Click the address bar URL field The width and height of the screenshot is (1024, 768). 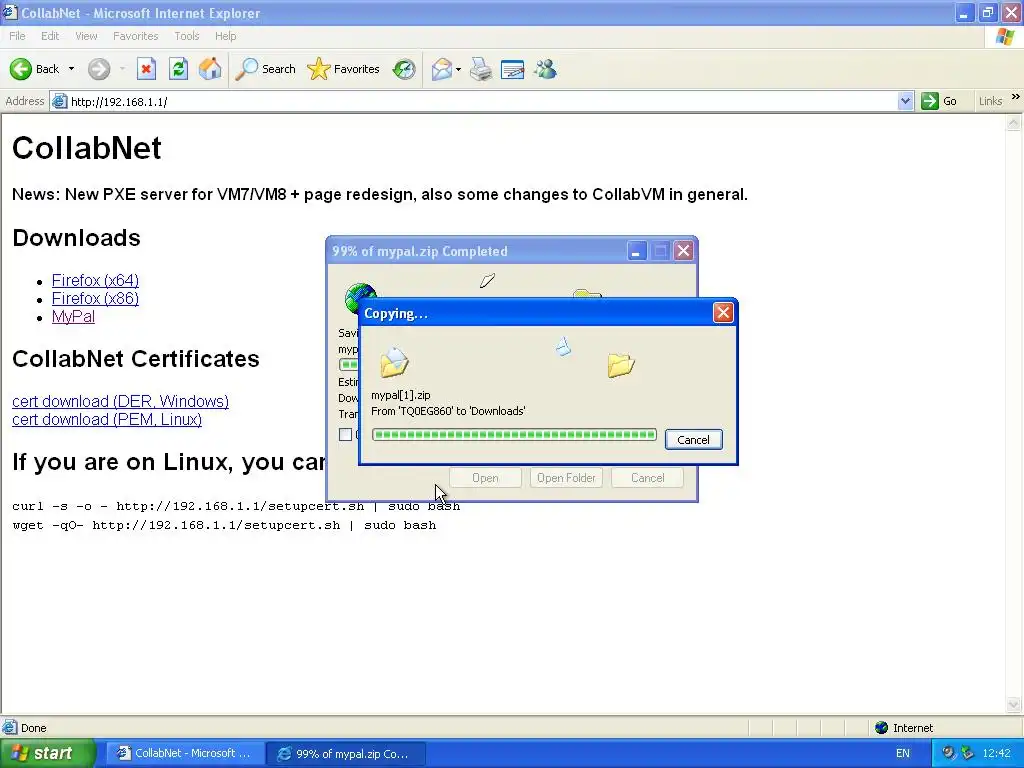click(482, 101)
